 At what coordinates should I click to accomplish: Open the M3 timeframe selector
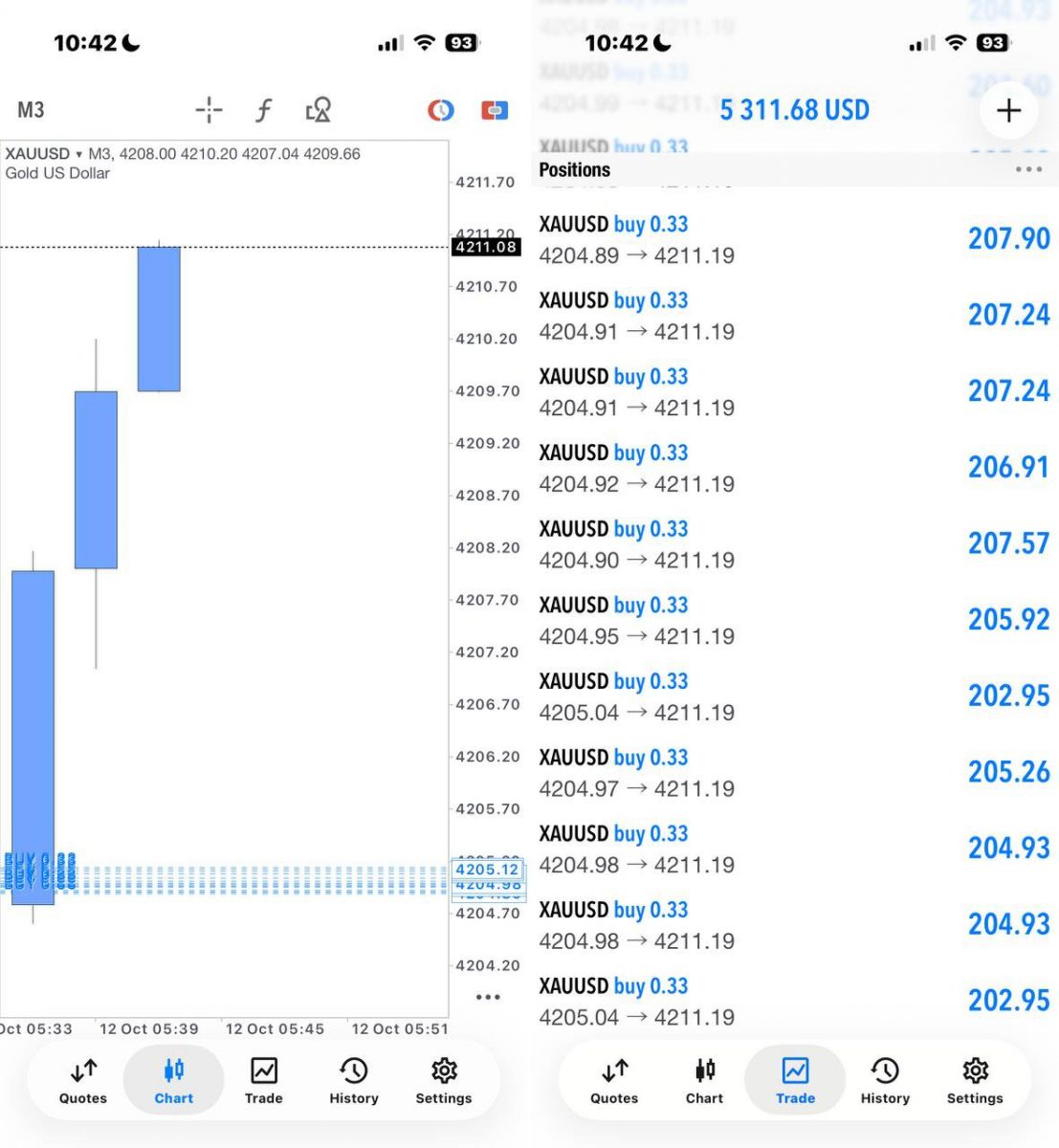tap(31, 110)
